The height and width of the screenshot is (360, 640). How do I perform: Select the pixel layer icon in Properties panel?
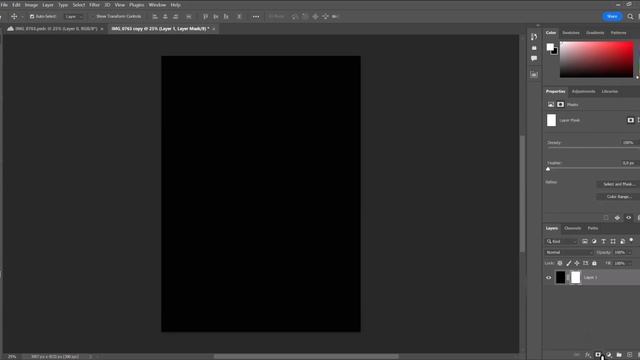point(551,104)
